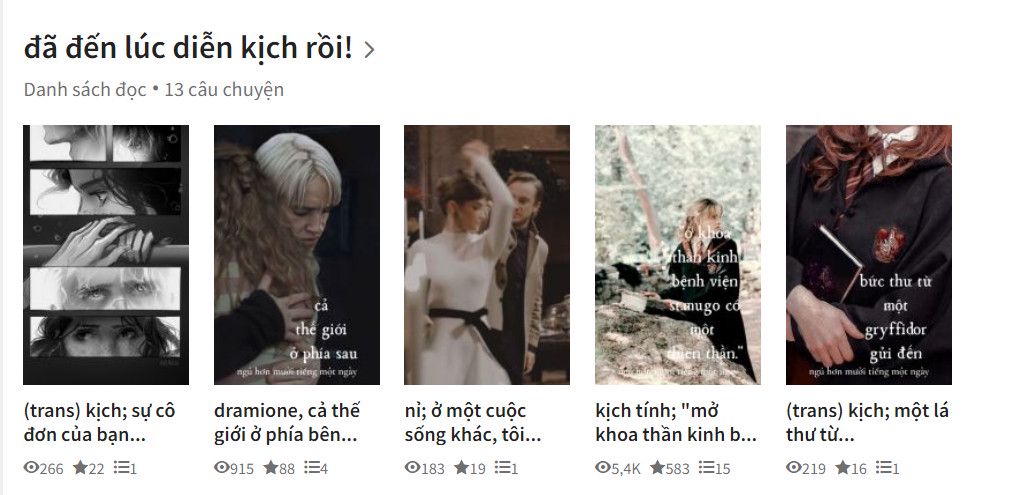1011x495 pixels.
Task: Open the "đã đến lúc diễn kịch rồi!" reading list title
Action: tap(188, 48)
